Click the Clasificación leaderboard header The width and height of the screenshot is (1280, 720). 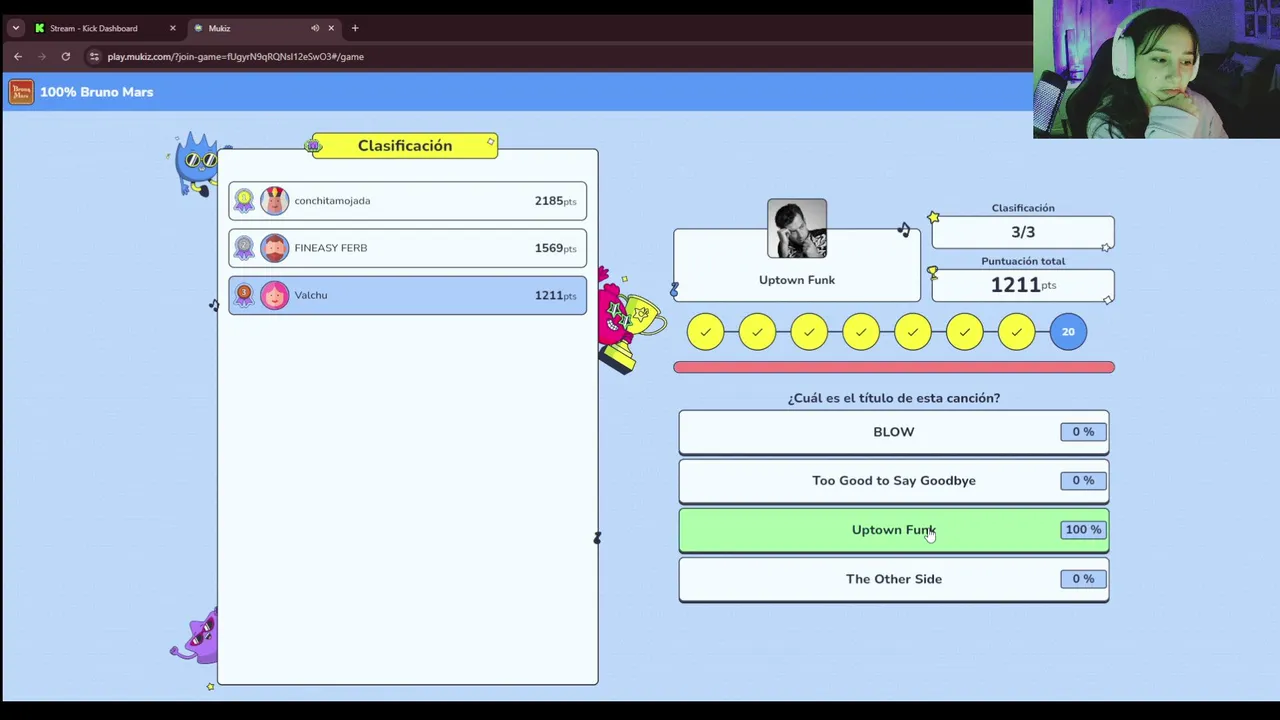pos(405,146)
